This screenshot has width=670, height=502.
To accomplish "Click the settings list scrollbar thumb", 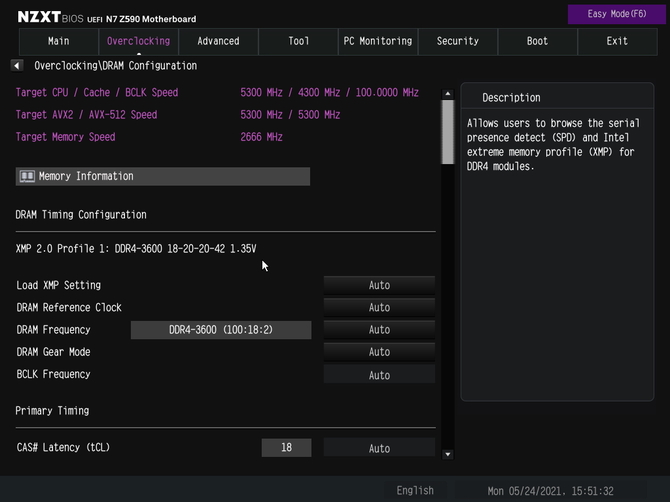I will point(448,132).
